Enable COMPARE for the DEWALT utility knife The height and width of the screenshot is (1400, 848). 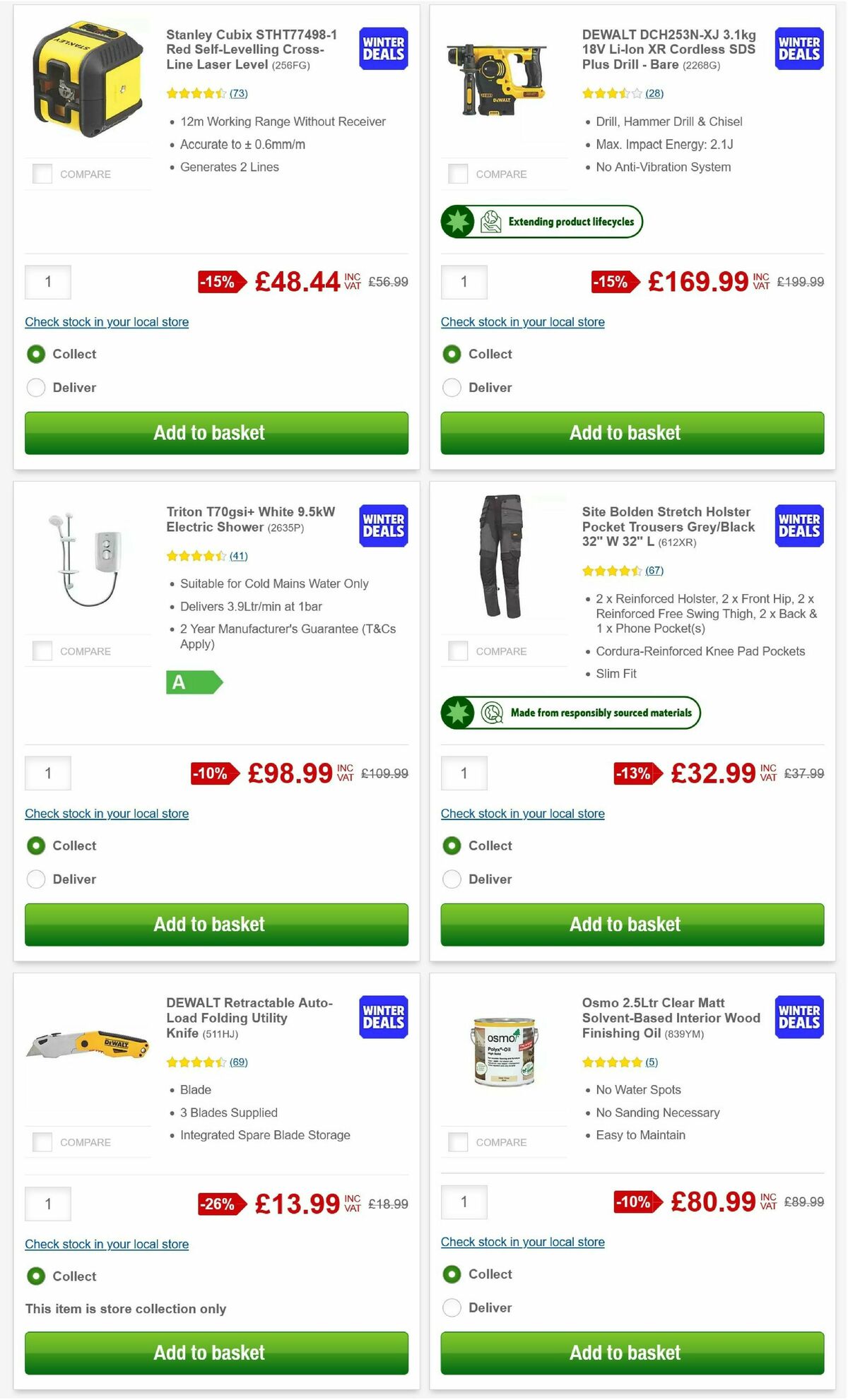pyautogui.click(x=42, y=1141)
